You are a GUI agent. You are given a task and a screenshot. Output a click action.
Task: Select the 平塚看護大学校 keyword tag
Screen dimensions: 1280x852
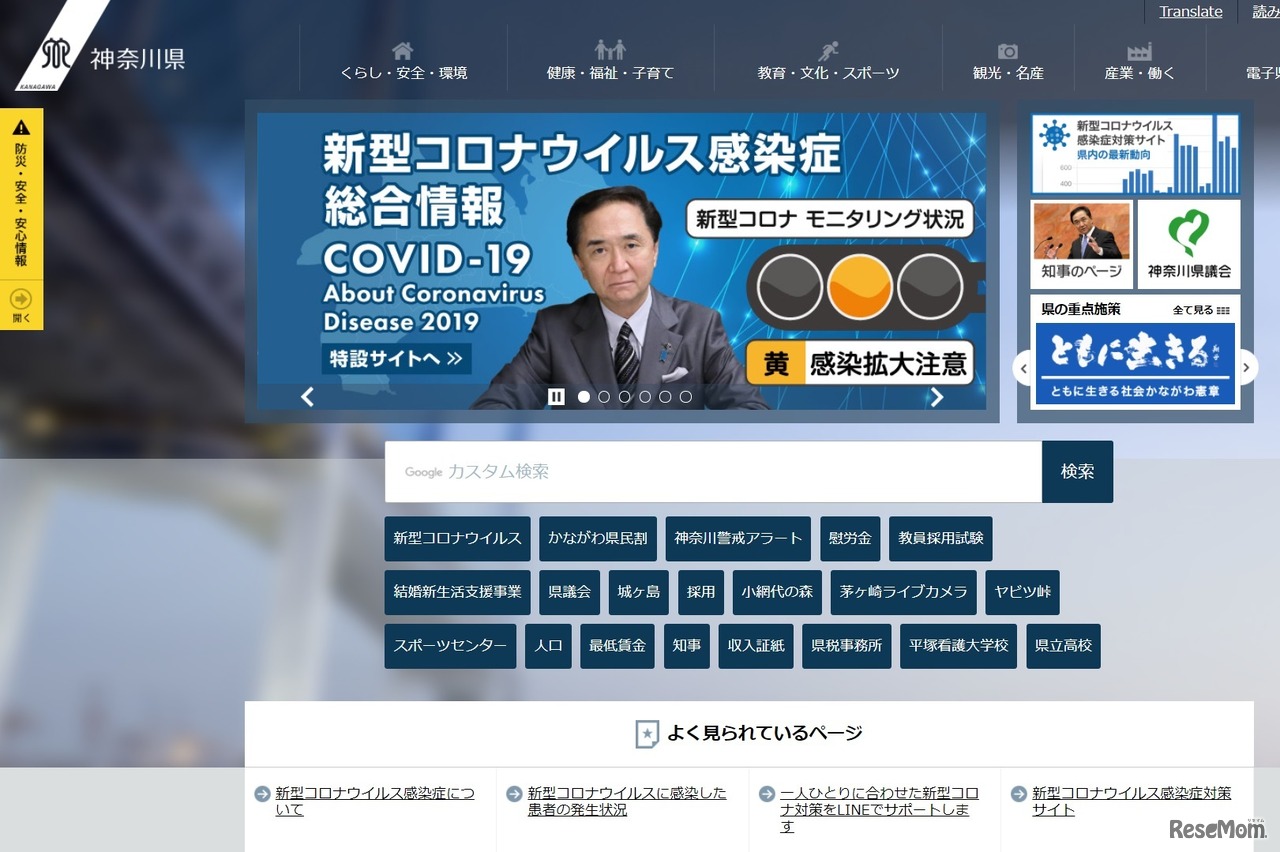[959, 646]
